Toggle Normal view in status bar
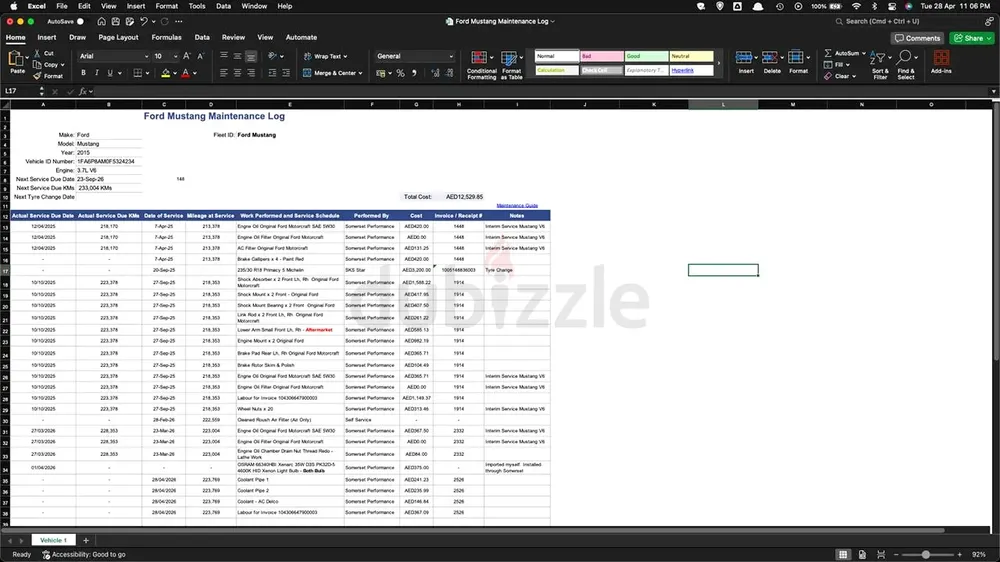Screen dimensions: 1000x562 (843, 554)
